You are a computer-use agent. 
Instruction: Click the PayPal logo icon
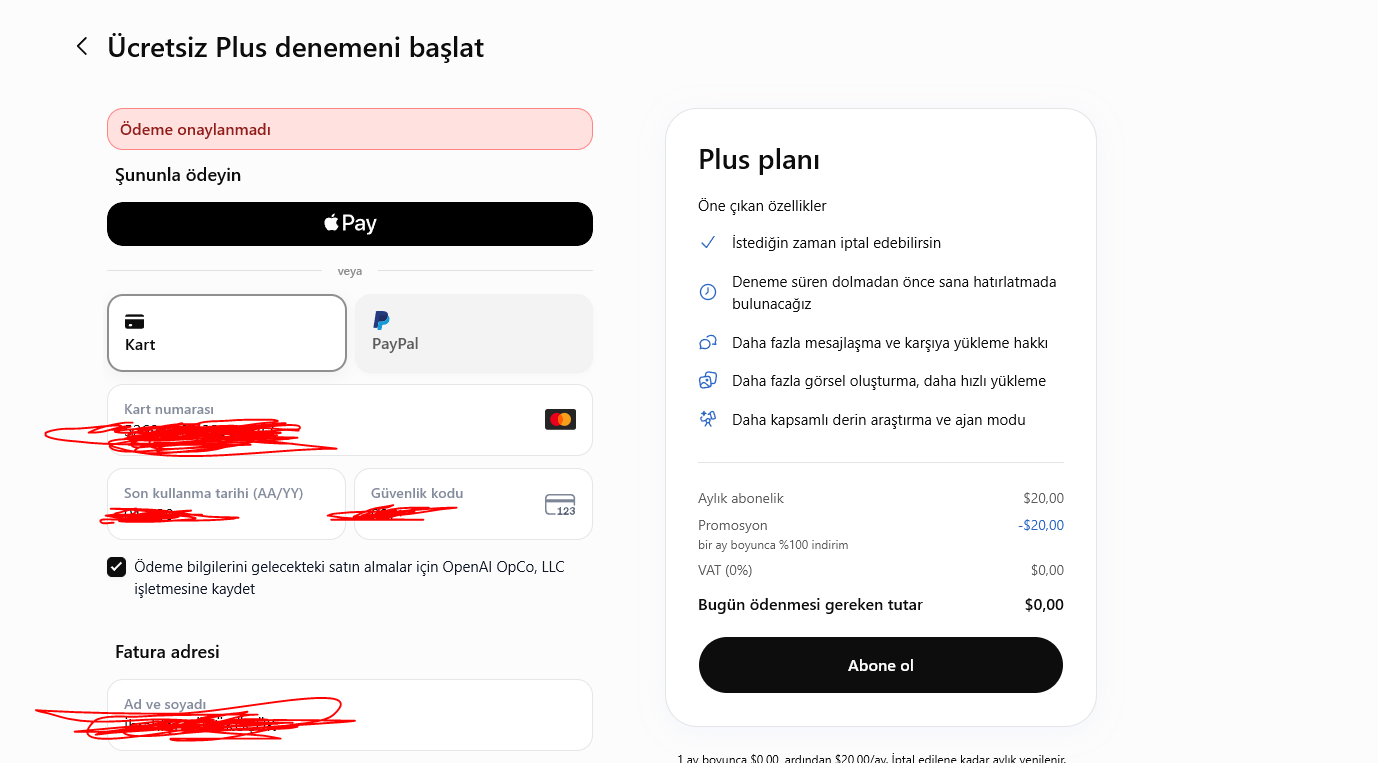click(381, 320)
